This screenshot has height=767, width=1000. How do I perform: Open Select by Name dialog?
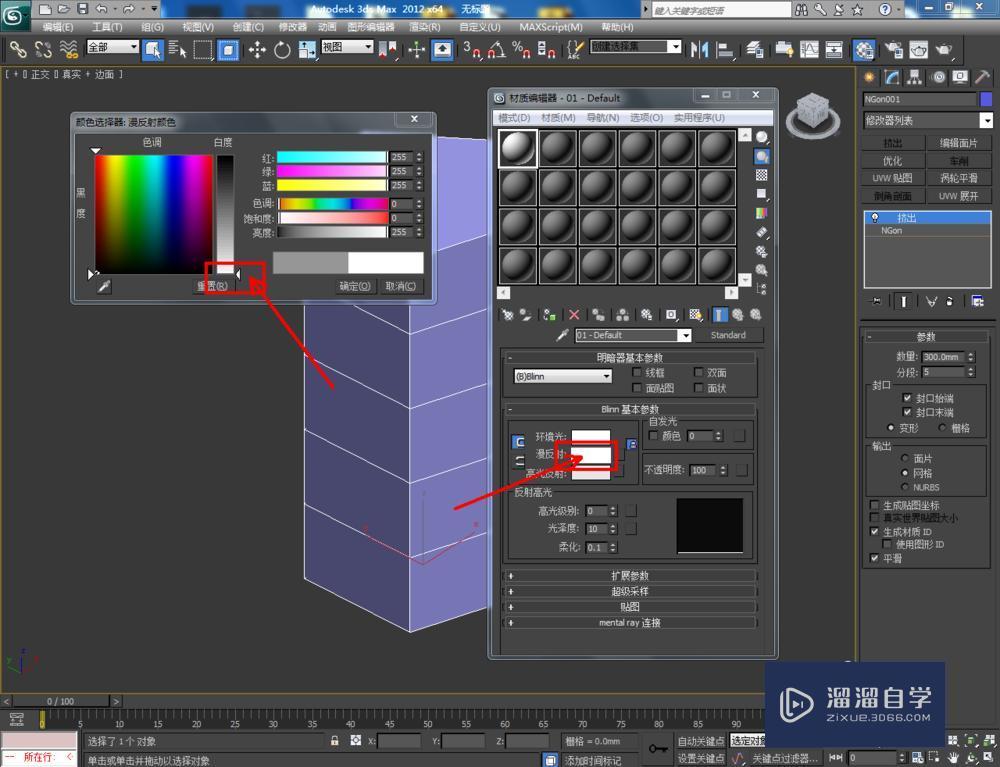[x=177, y=49]
